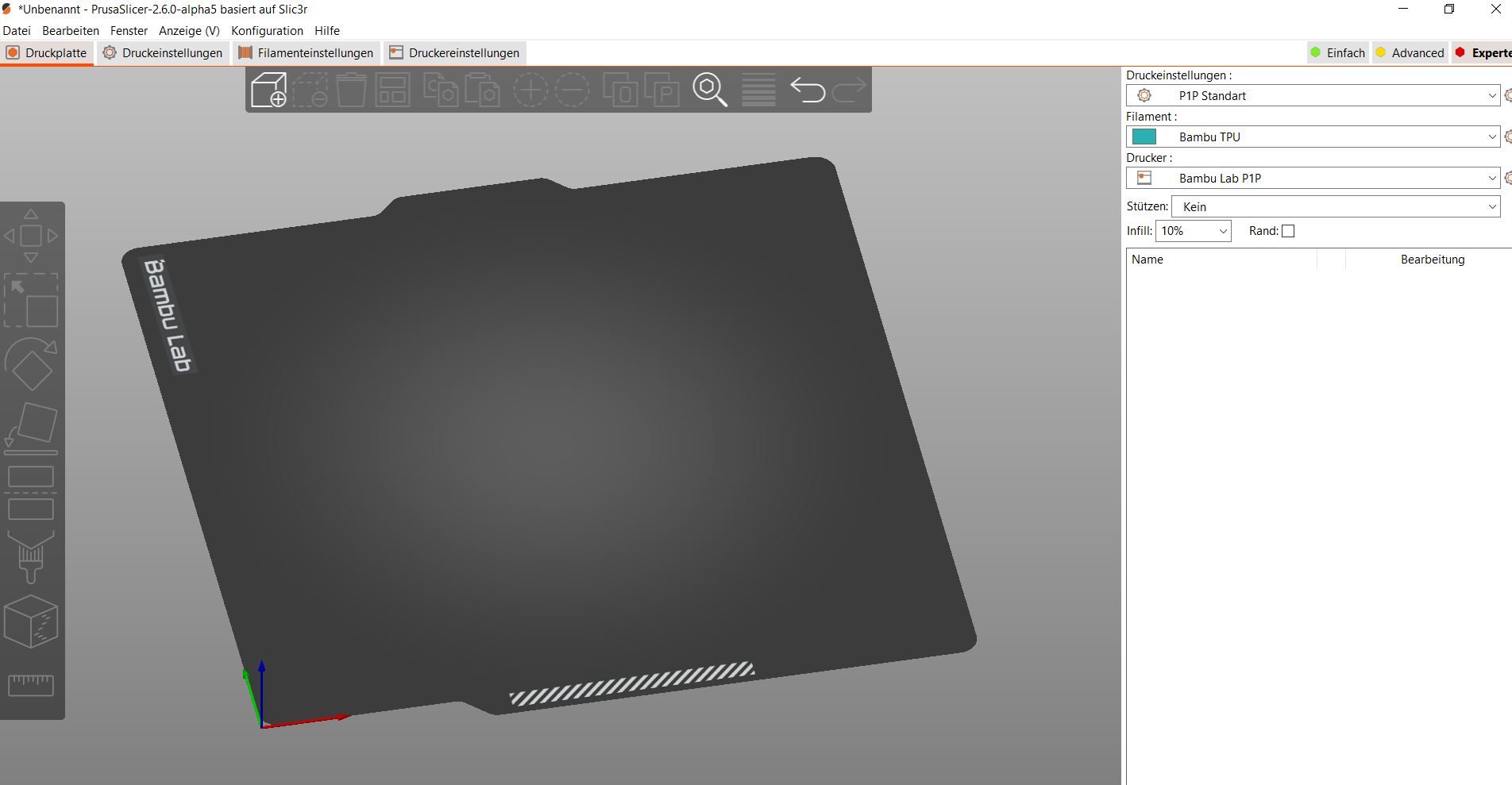Screen dimensions: 1512x785
Task: Select the Cut tool in left toolbar
Action: click(x=31, y=493)
